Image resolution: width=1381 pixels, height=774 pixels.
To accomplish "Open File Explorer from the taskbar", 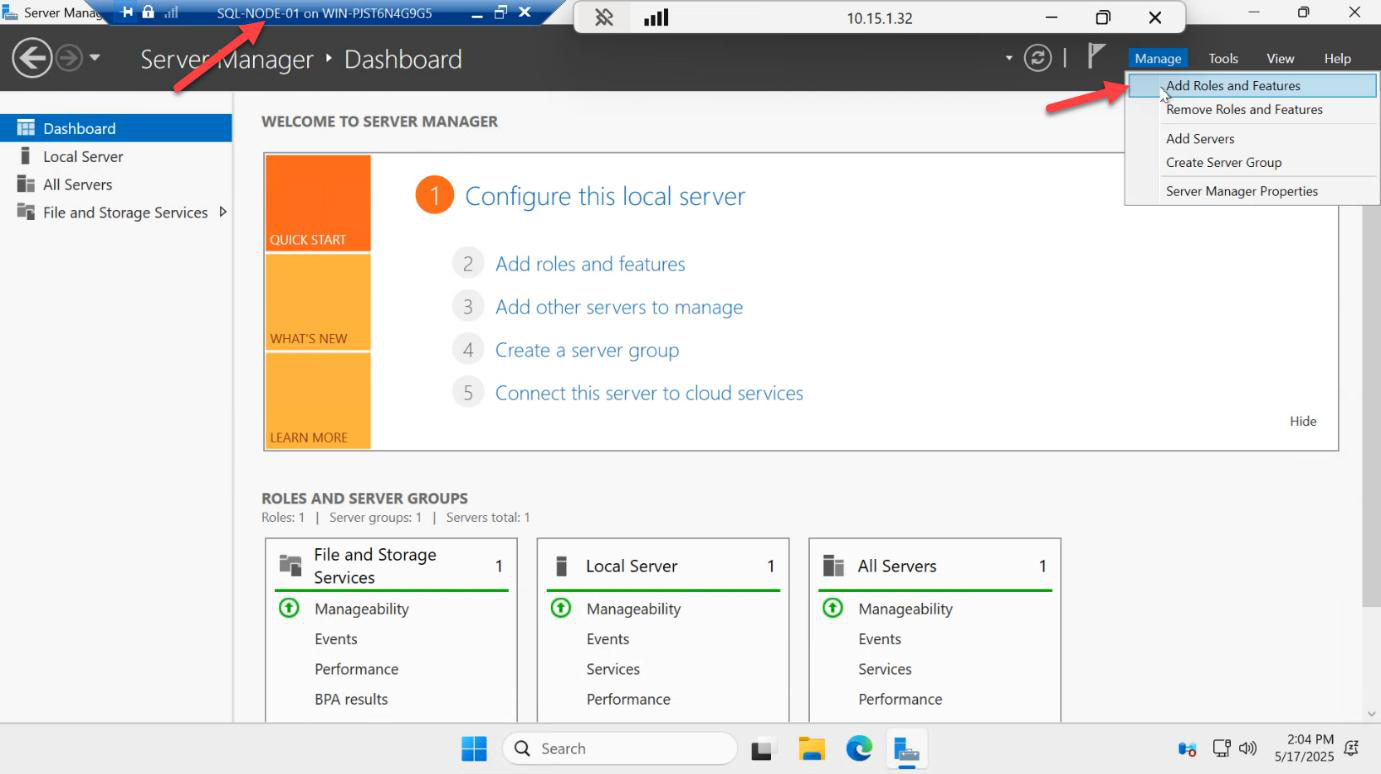I will [811, 748].
